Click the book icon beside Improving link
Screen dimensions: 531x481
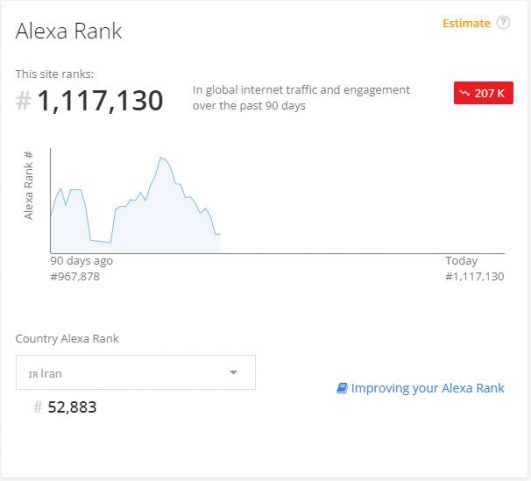tap(342, 388)
